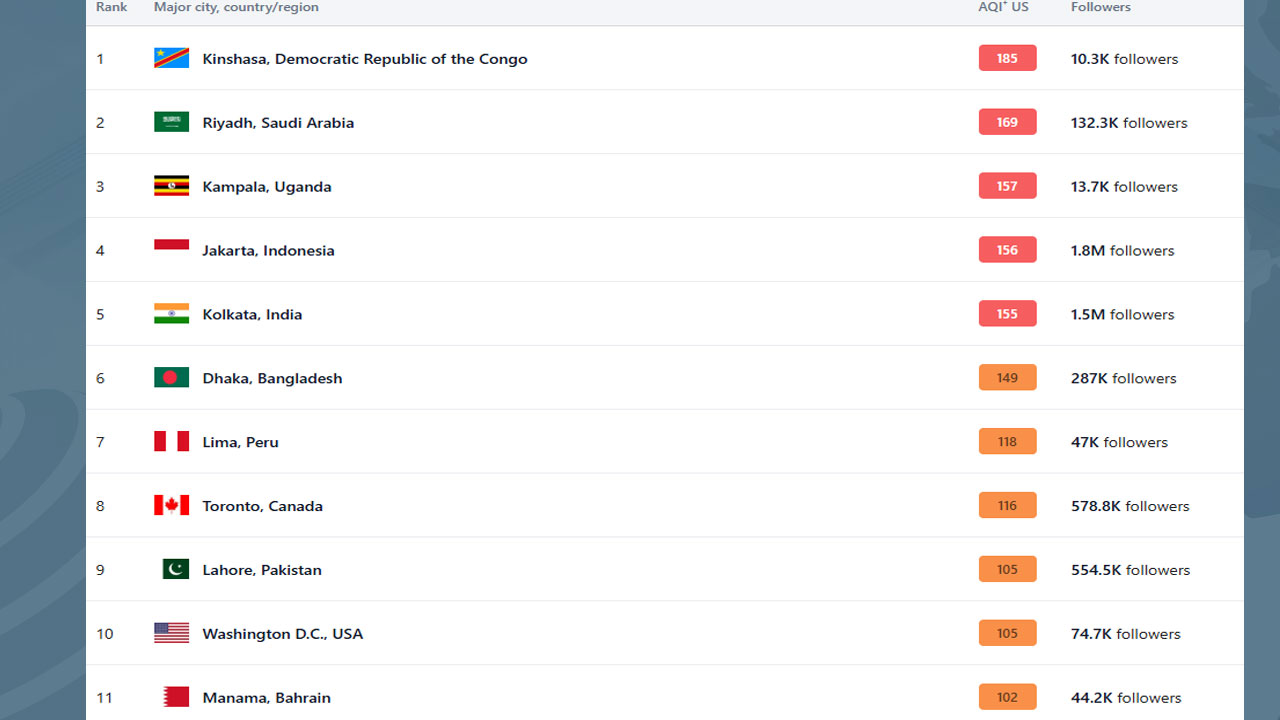Click the 578.8K followers text for Toronto

tap(1130, 506)
